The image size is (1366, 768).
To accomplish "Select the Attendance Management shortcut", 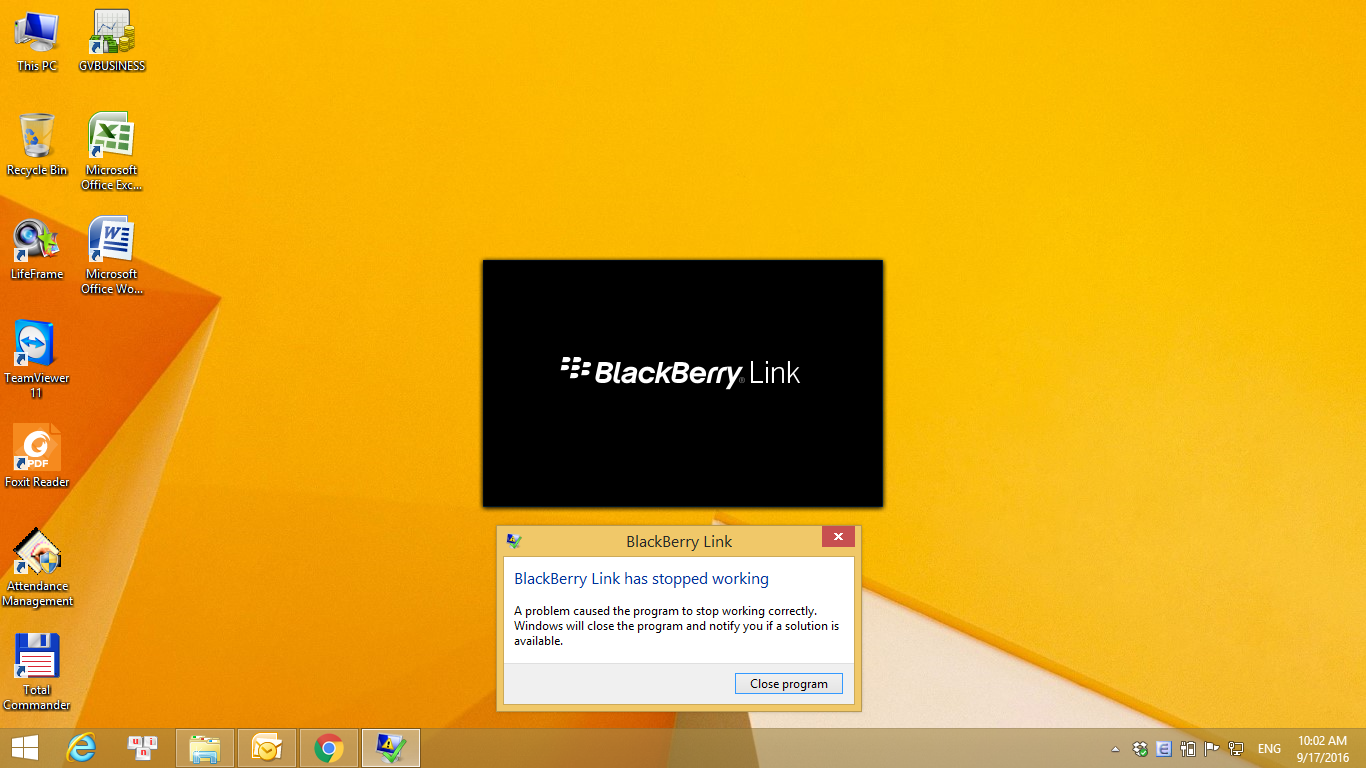I will point(37,568).
